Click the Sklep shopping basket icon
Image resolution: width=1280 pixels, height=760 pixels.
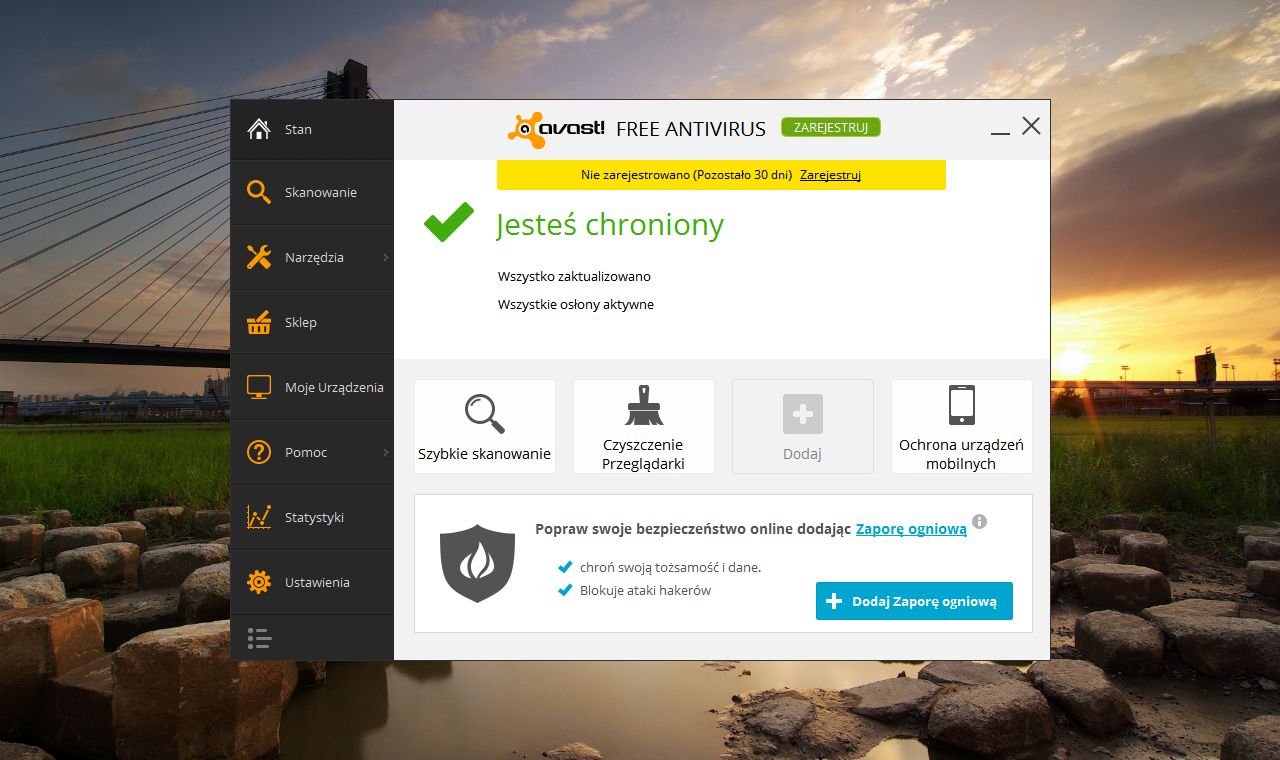(x=259, y=322)
